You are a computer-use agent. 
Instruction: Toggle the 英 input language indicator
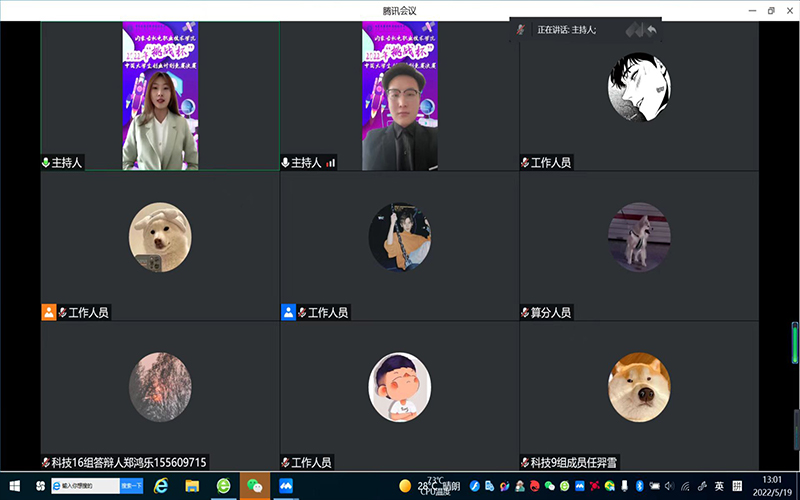click(x=719, y=486)
